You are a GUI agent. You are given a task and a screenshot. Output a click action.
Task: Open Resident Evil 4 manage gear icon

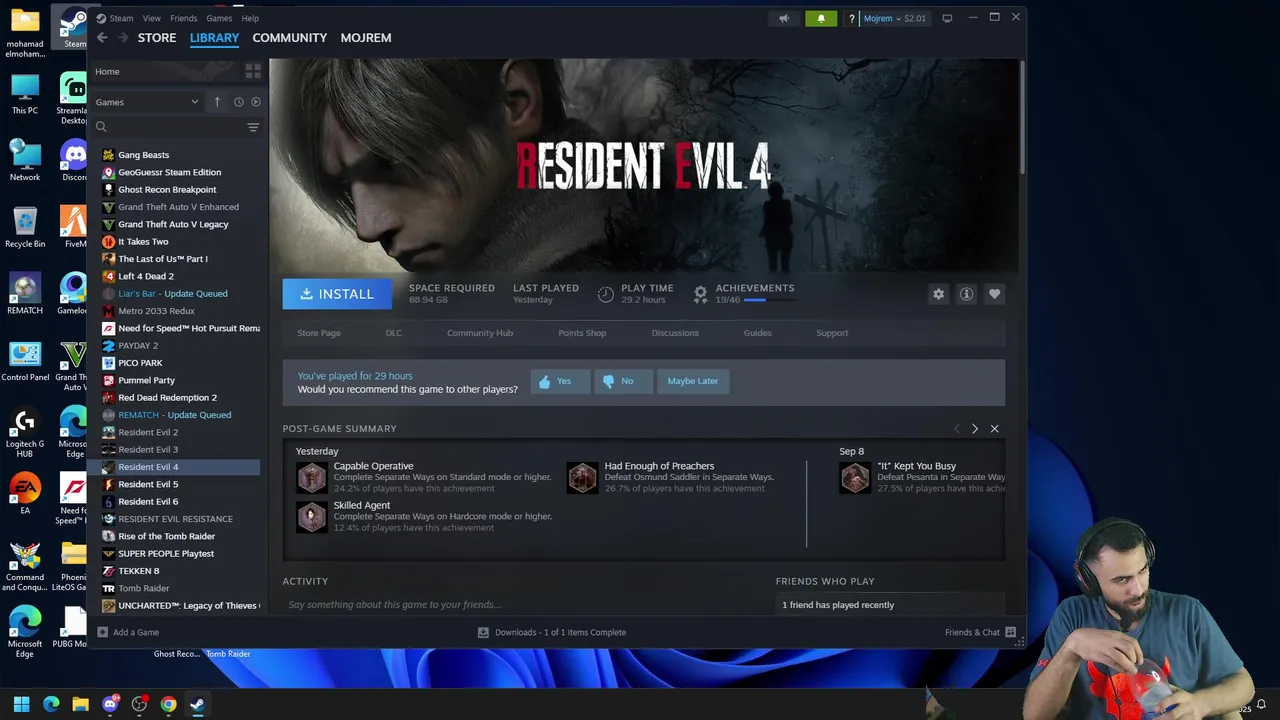click(x=938, y=294)
